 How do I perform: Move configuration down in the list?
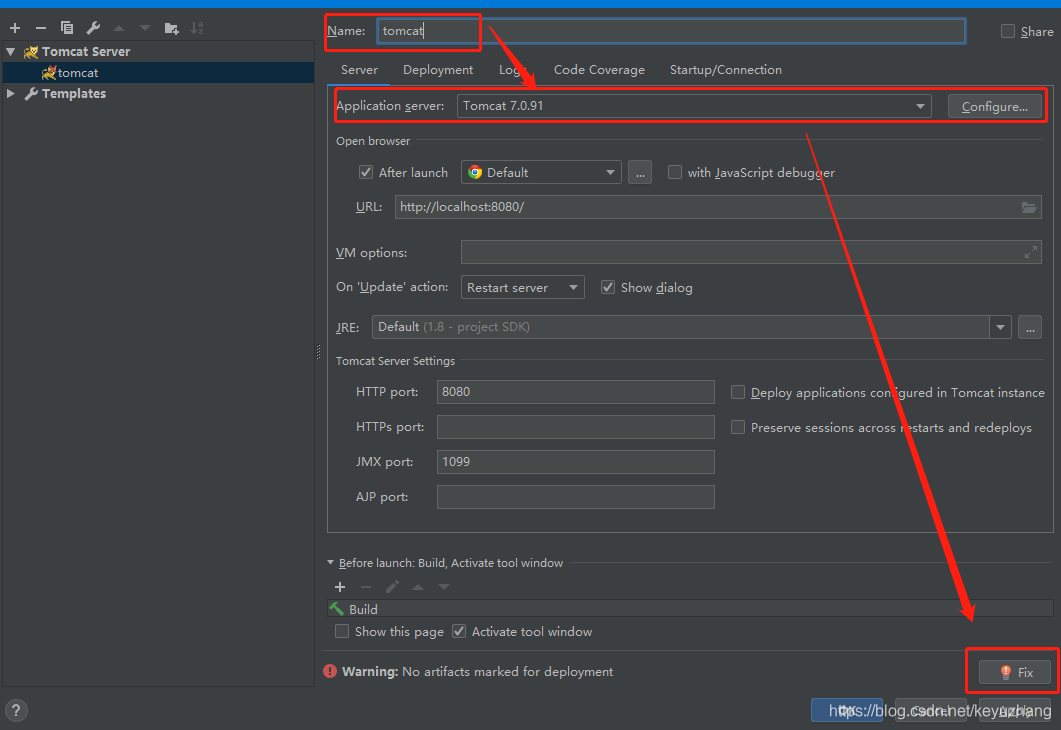coord(145,28)
